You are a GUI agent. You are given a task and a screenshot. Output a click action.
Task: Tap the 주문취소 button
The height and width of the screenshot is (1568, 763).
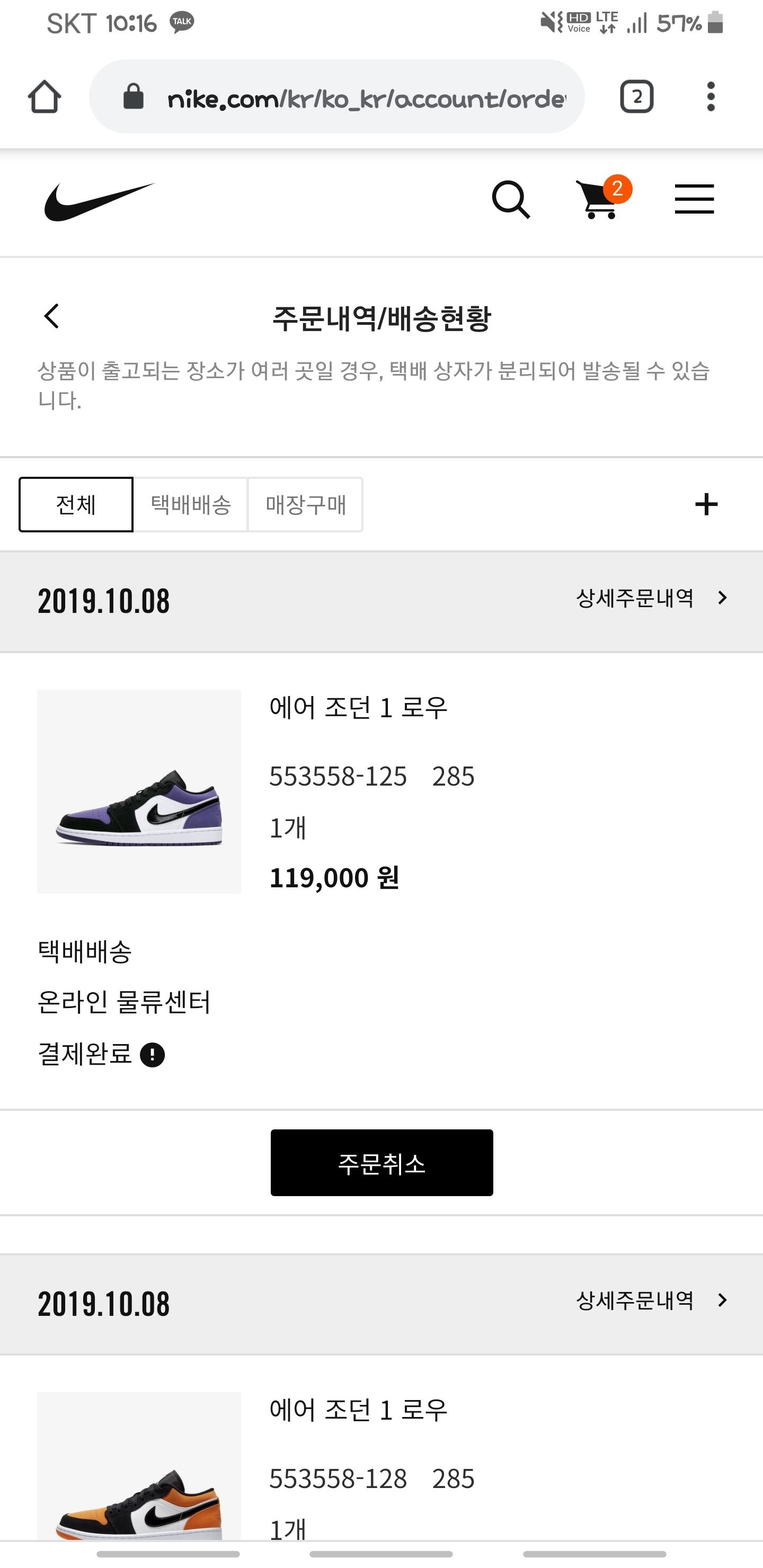382,1163
